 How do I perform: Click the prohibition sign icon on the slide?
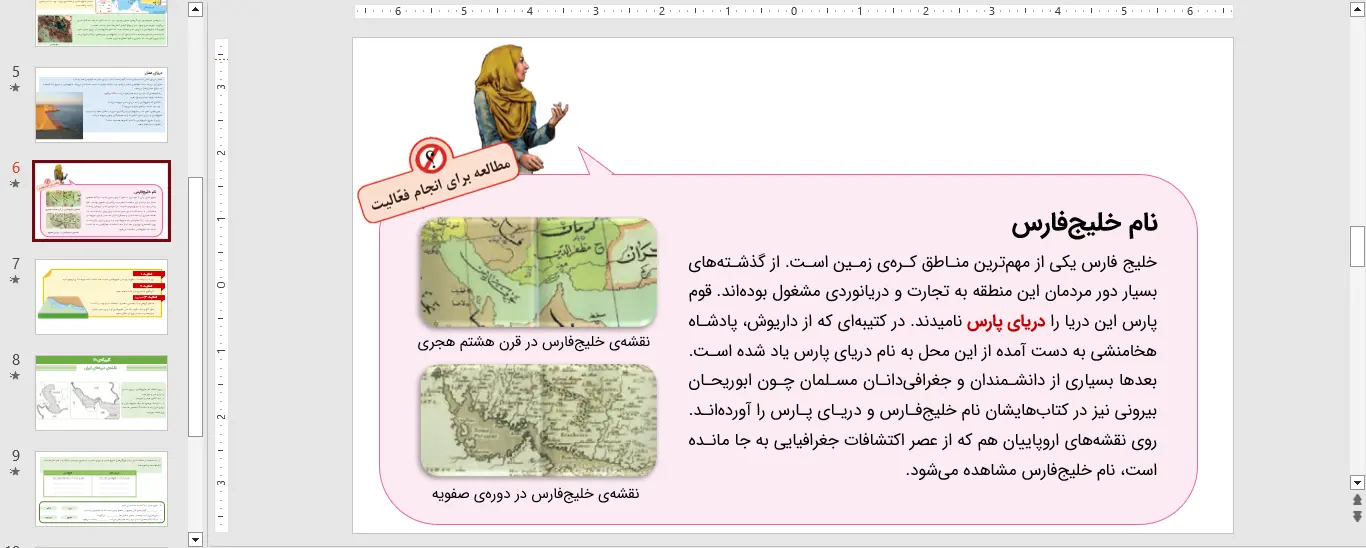point(431,157)
